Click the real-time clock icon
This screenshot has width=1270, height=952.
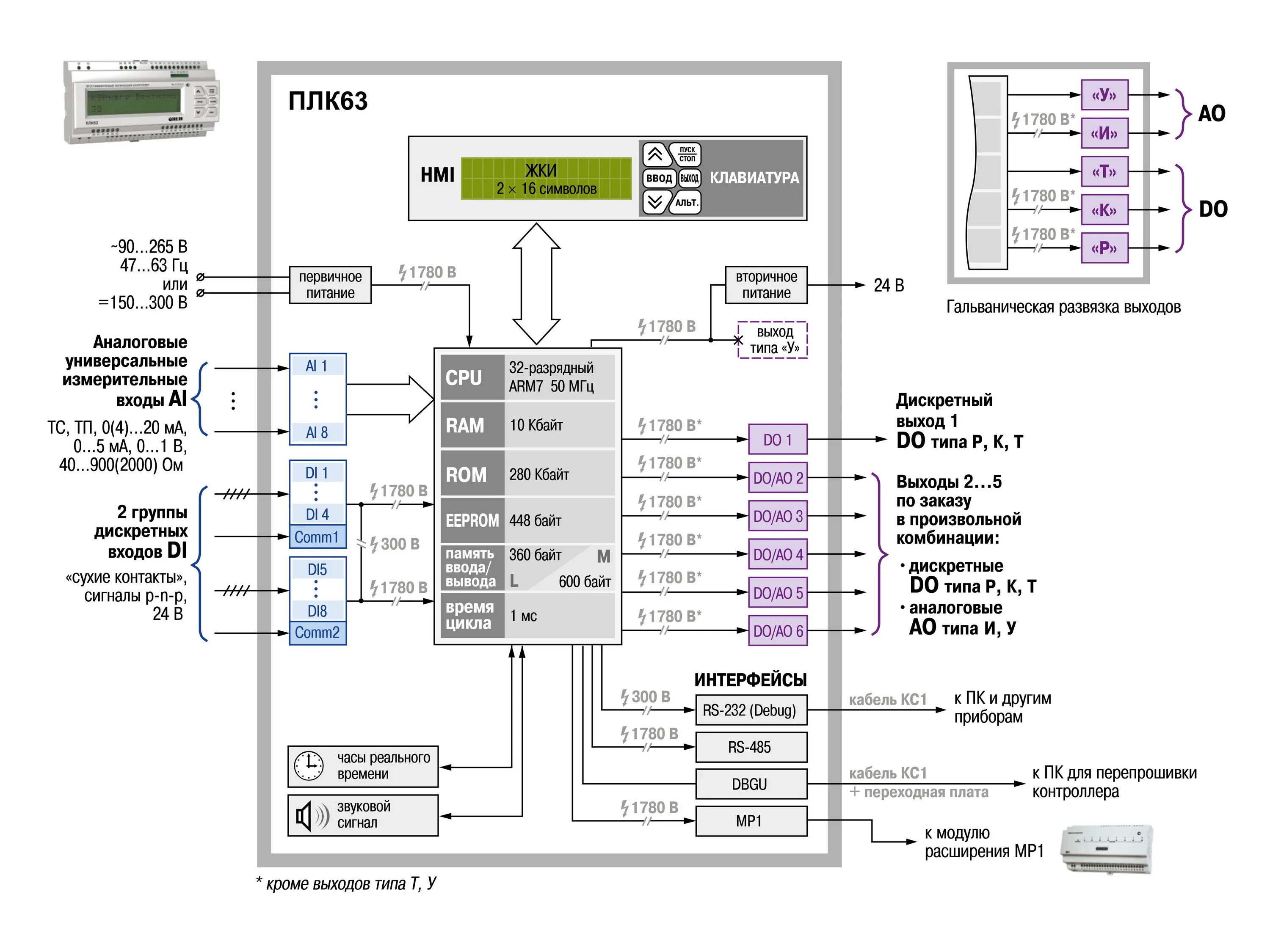click(308, 765)
